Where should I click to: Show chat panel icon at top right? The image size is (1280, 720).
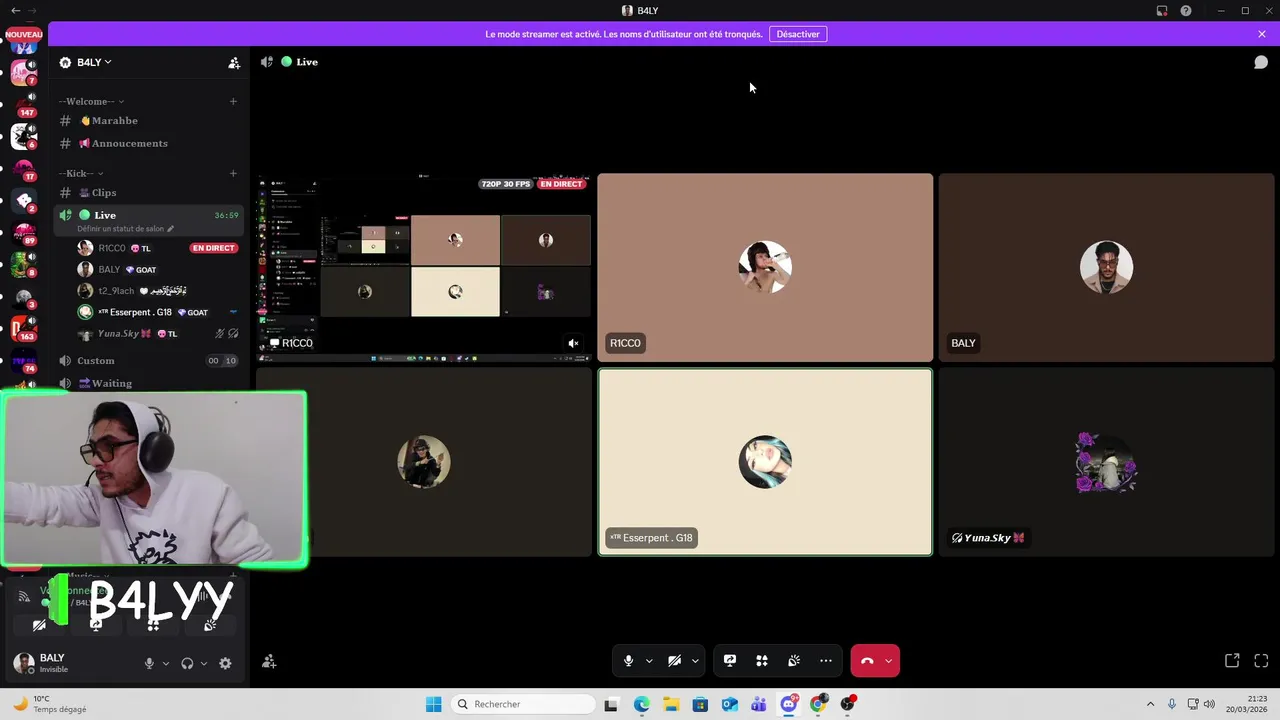coord(1261,62)
